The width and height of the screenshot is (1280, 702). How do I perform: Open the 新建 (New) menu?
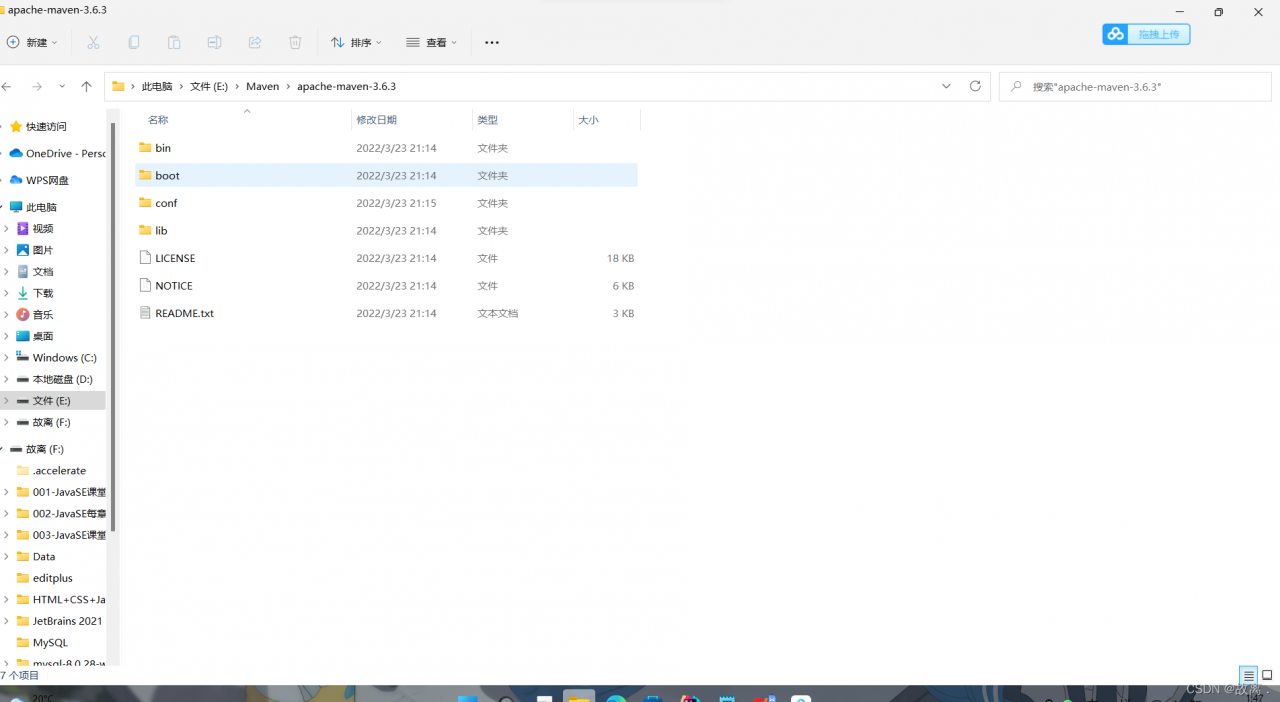click(33, 42)
